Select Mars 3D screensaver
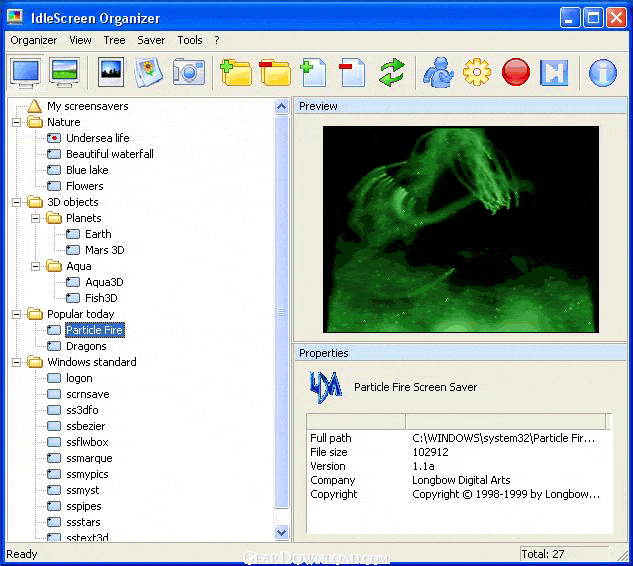The height and width of the screenshot is (566, 633). (x=105, y=250)
